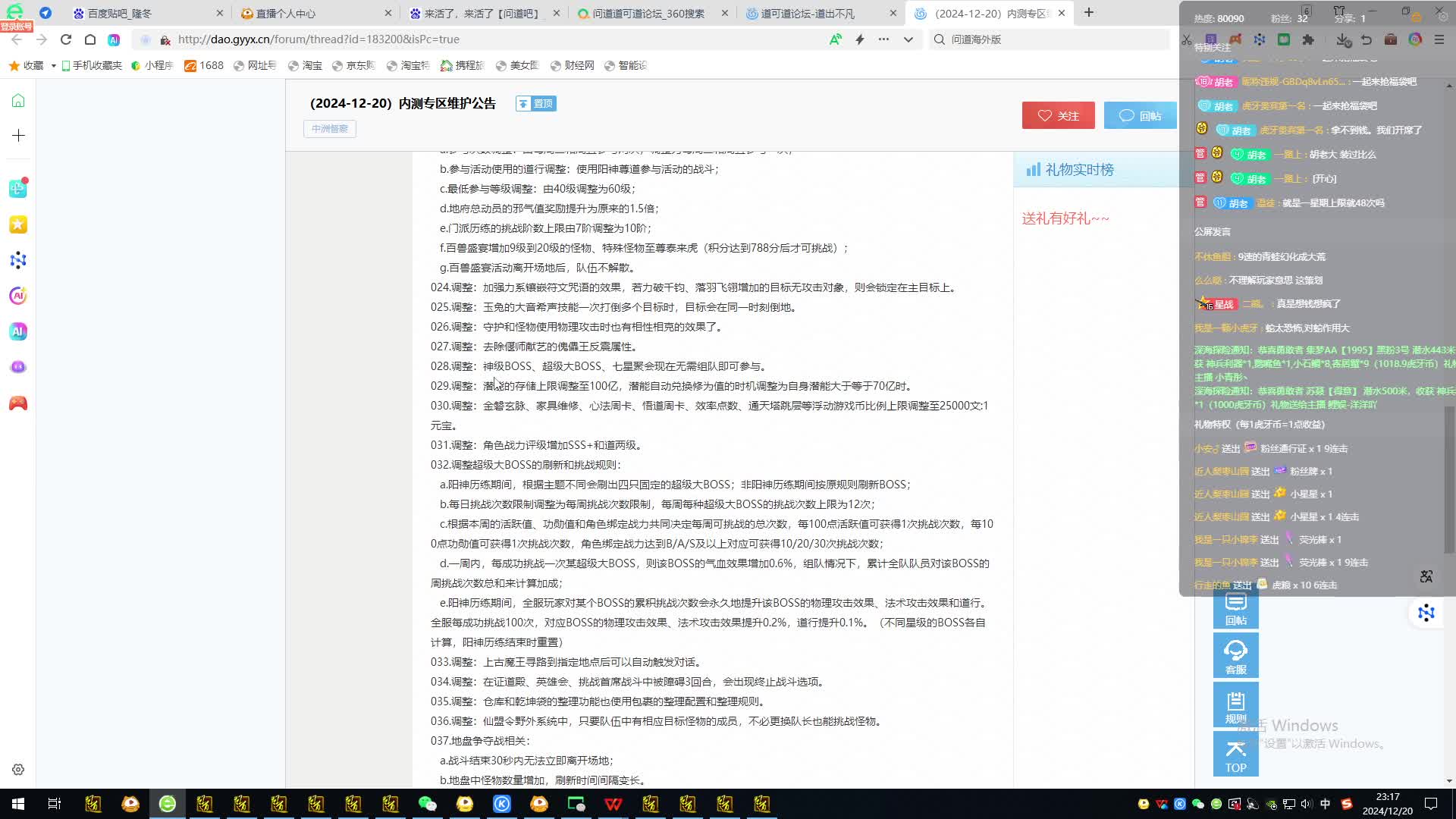
Task: Click the TOP button to scroll page up
Action: pos(1235,755)
